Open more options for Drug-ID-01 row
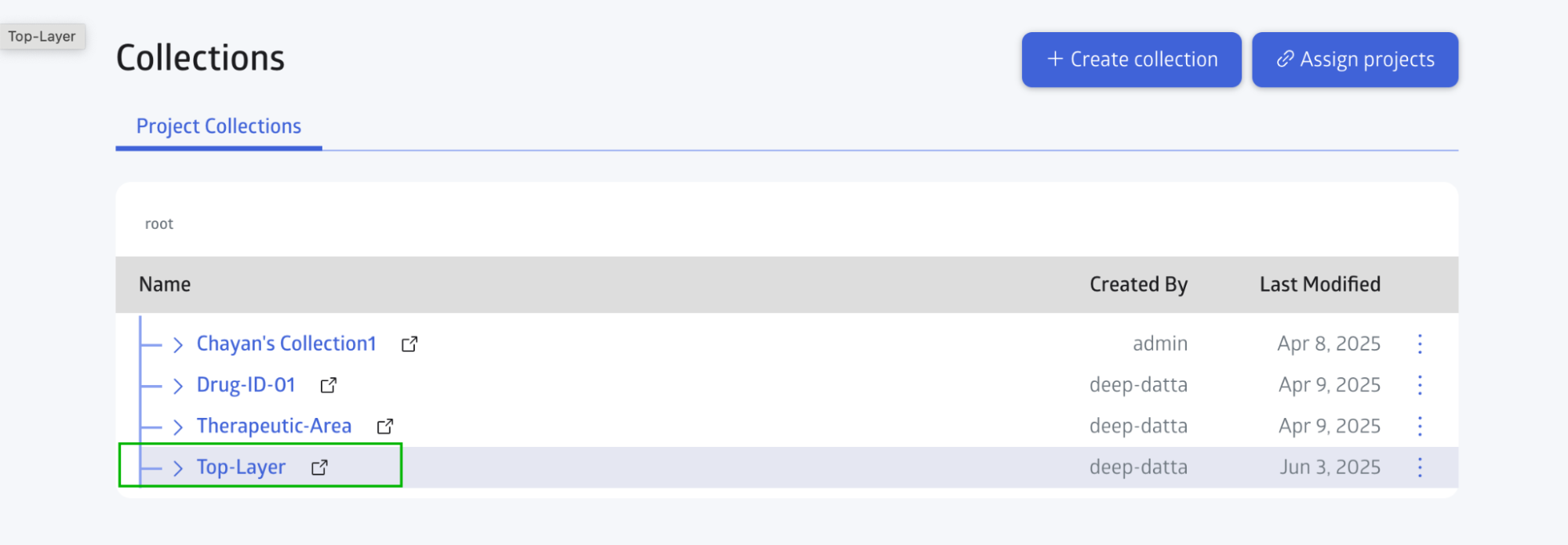This screenshot has width=1568, height=545. click(x=1420, y=385)
